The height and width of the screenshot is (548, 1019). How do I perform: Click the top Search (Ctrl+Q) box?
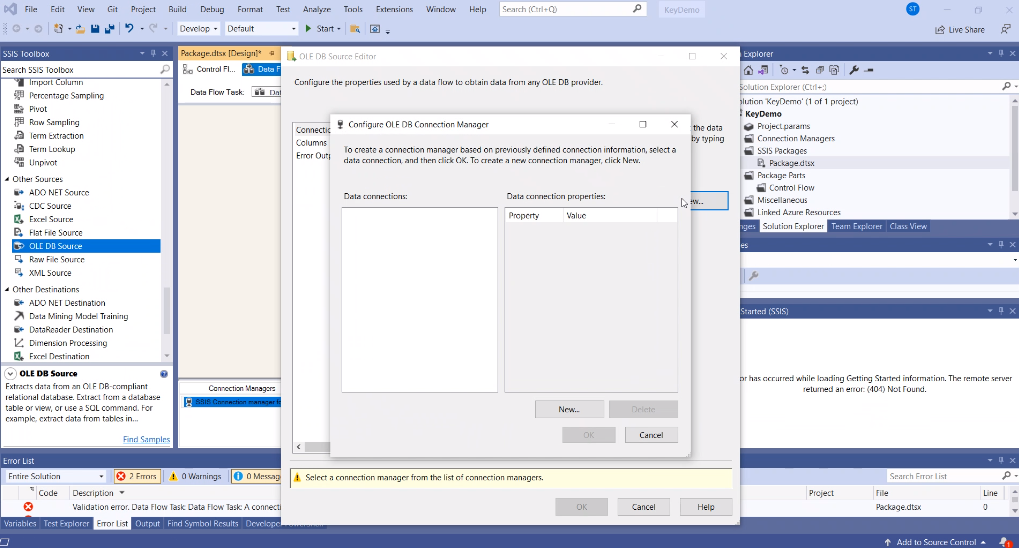point(573,9)
